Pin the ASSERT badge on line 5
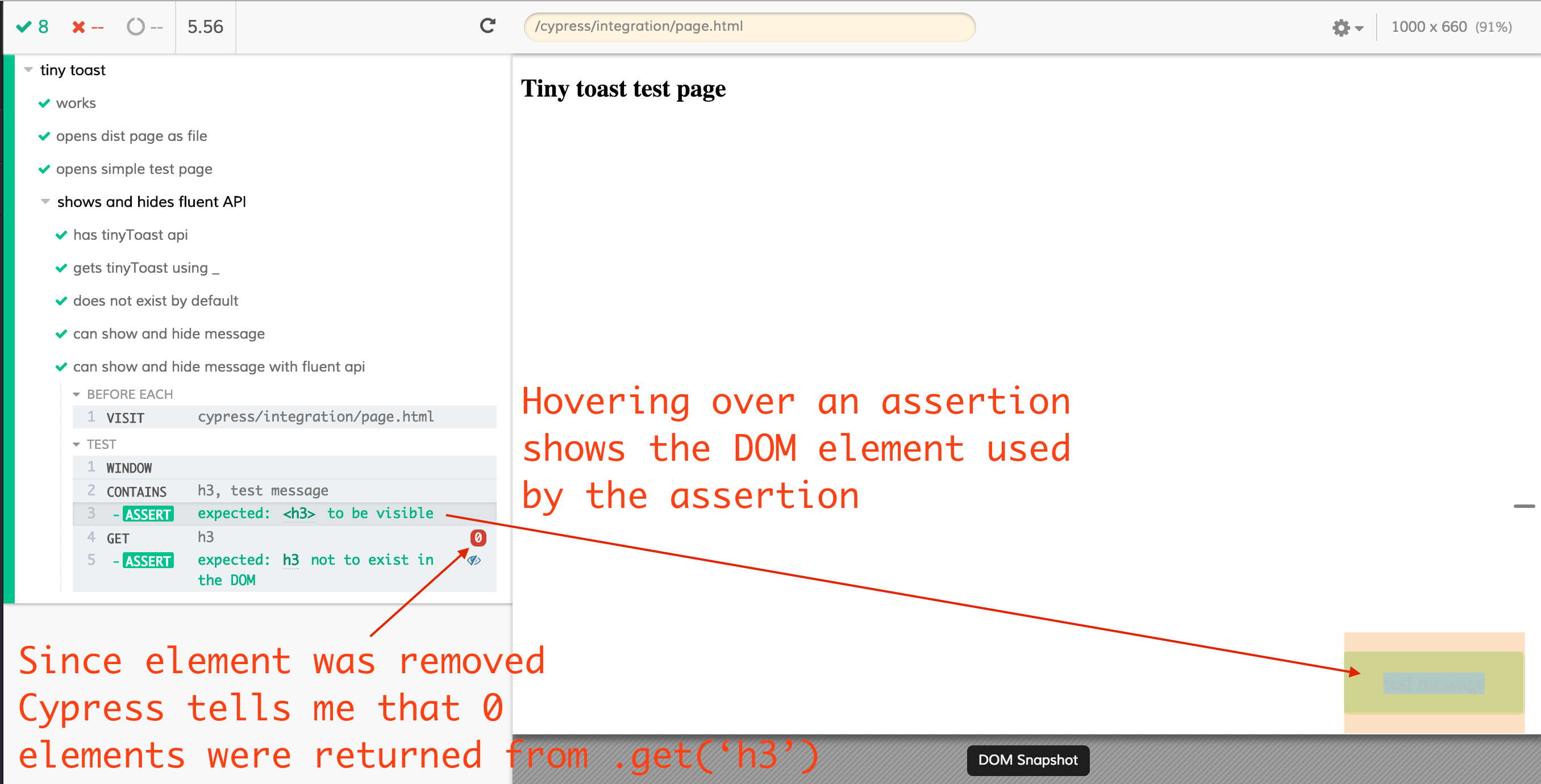The width and height of the screenshot is (1541, 784). (148, 560)
